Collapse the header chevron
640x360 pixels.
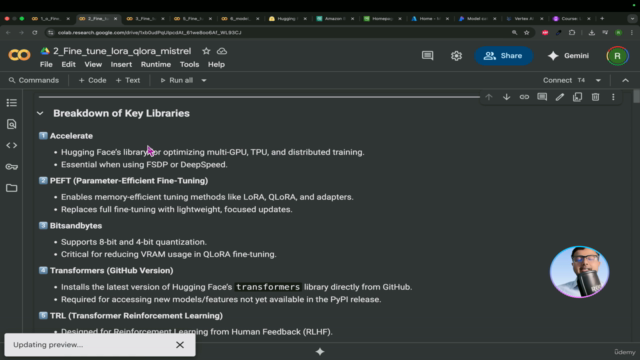[625, 80]
